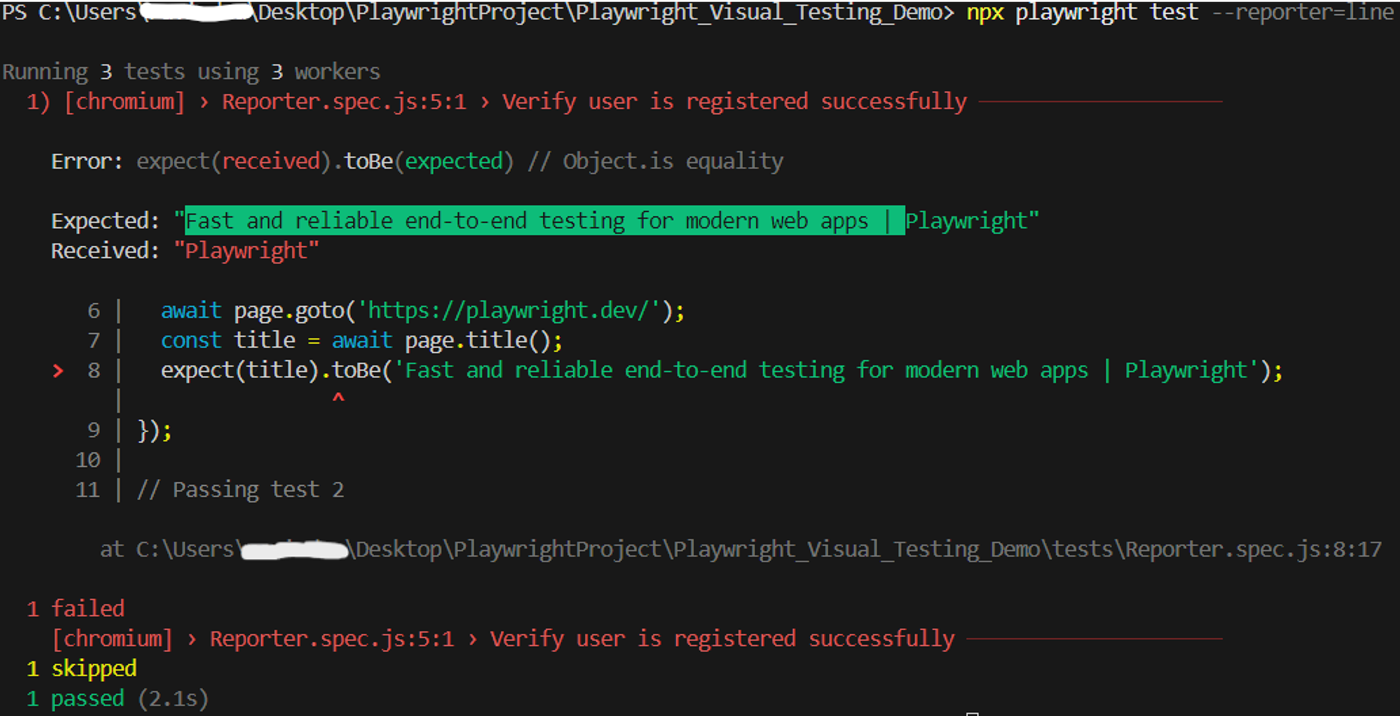Click the '1 skipped' summary line
Image resolution: width=1400 pixels, height=716 pixels.
(x=82, y=668)
